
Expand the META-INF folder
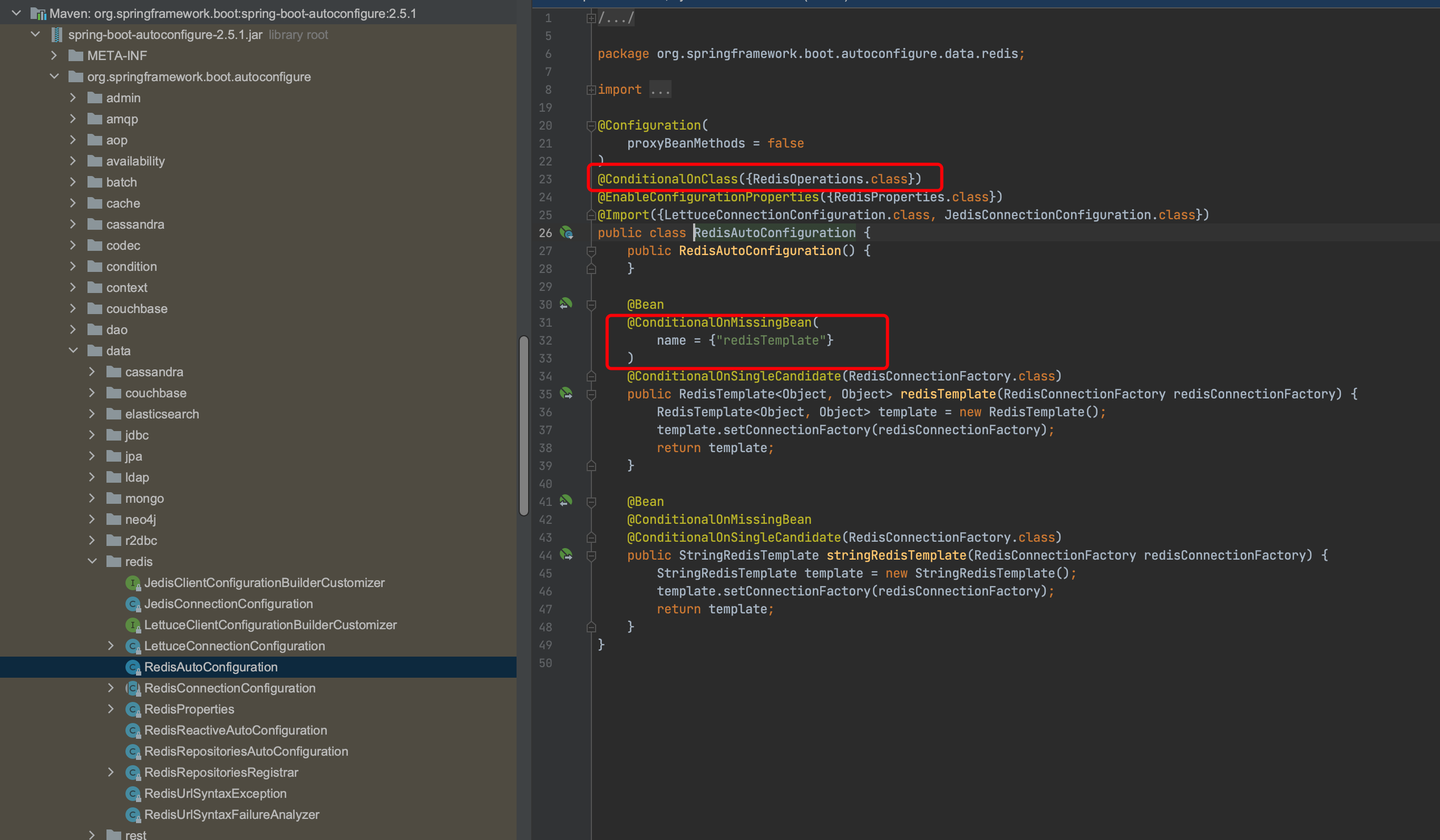tap(54, 55)
